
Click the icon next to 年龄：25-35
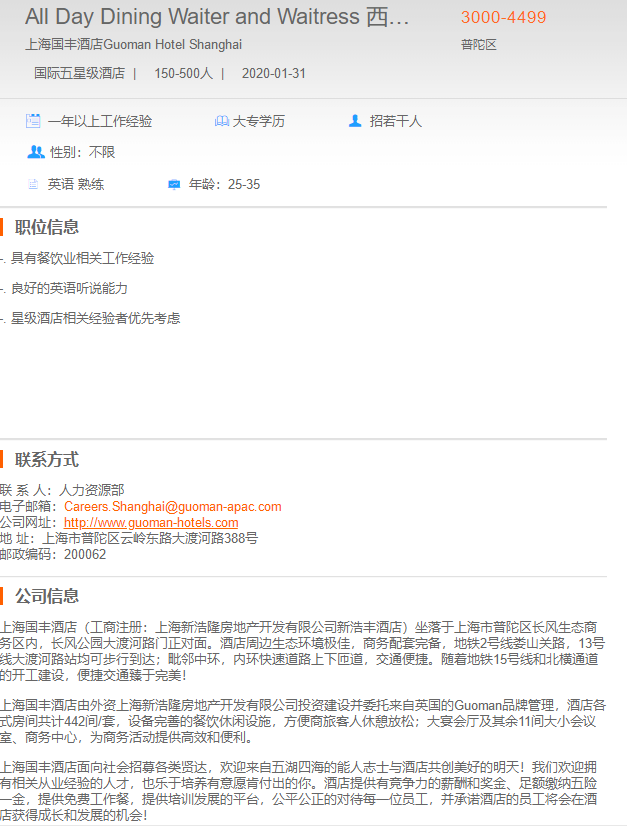click(x=174, y=184)
